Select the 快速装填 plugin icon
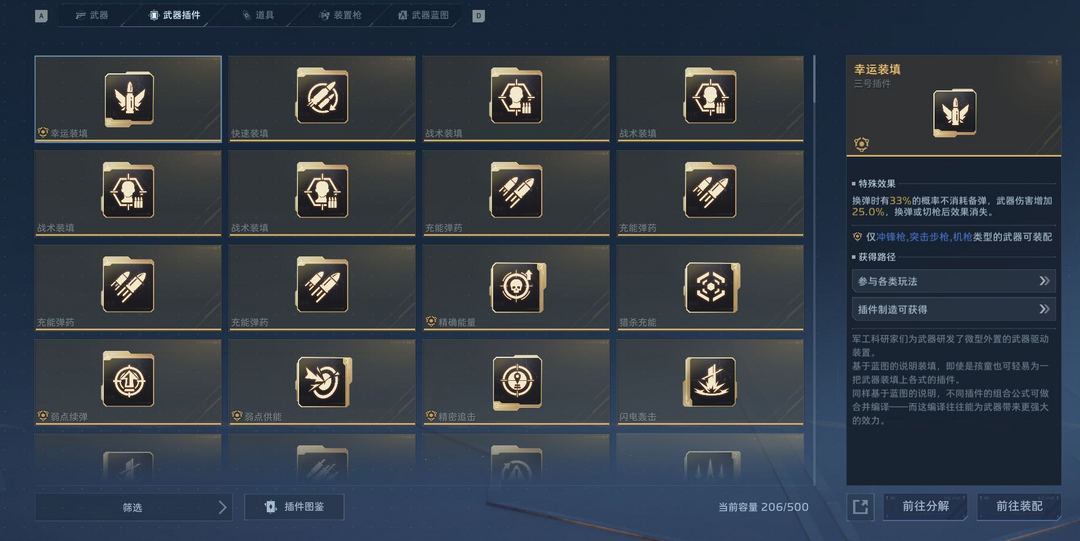The image size is (1080, 541). [322, 96]
